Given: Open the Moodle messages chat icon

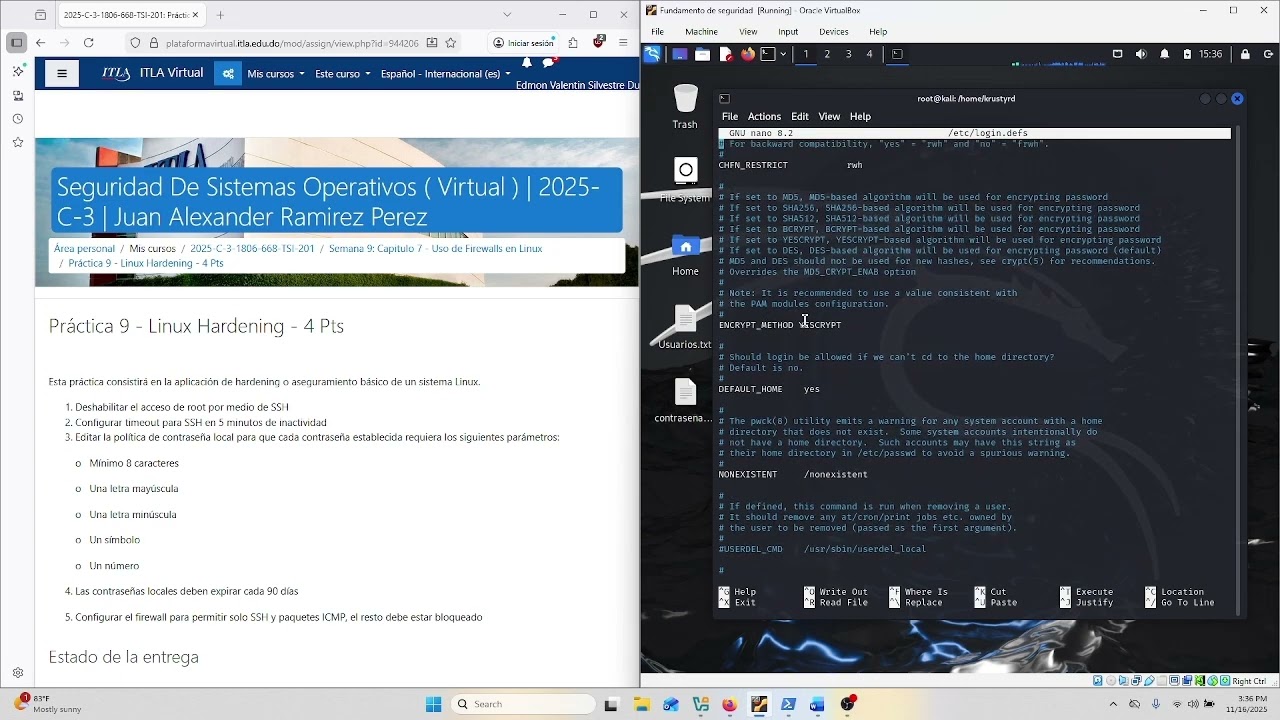Looking at the screenshot, I should point(549,63).
